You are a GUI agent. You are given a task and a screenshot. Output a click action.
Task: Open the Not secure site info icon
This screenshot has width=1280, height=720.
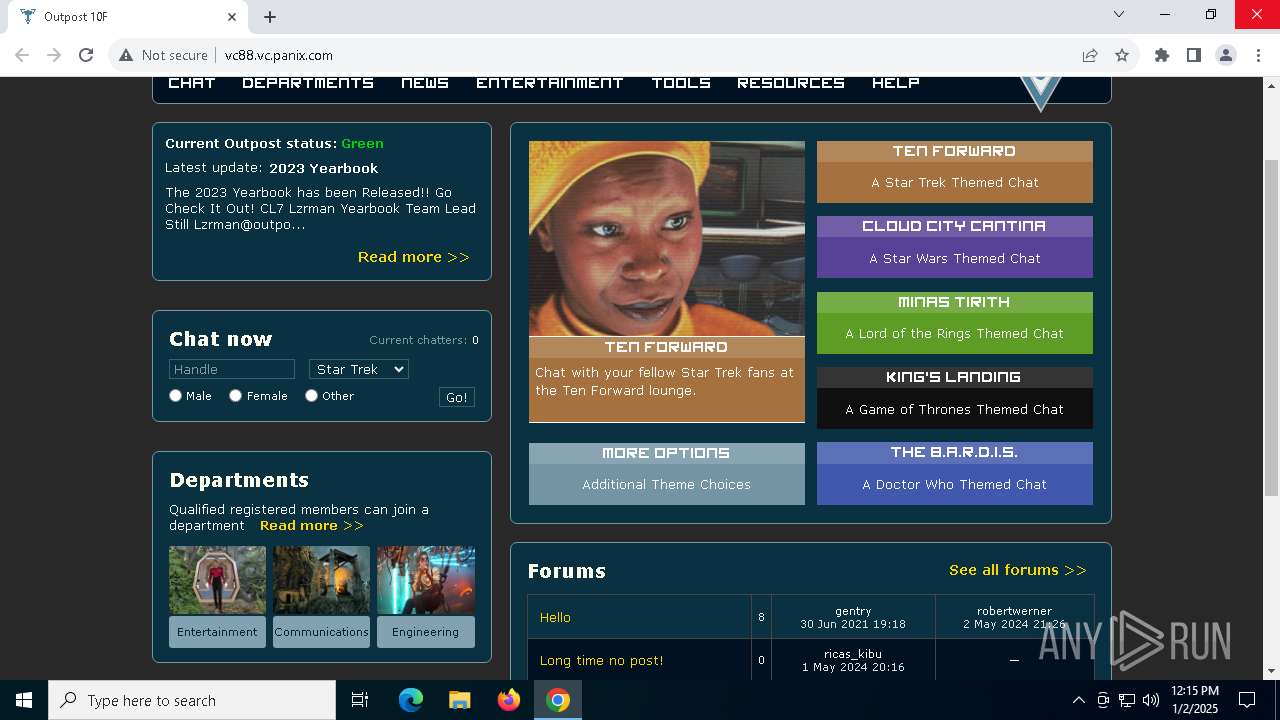[x=126, y=55]
